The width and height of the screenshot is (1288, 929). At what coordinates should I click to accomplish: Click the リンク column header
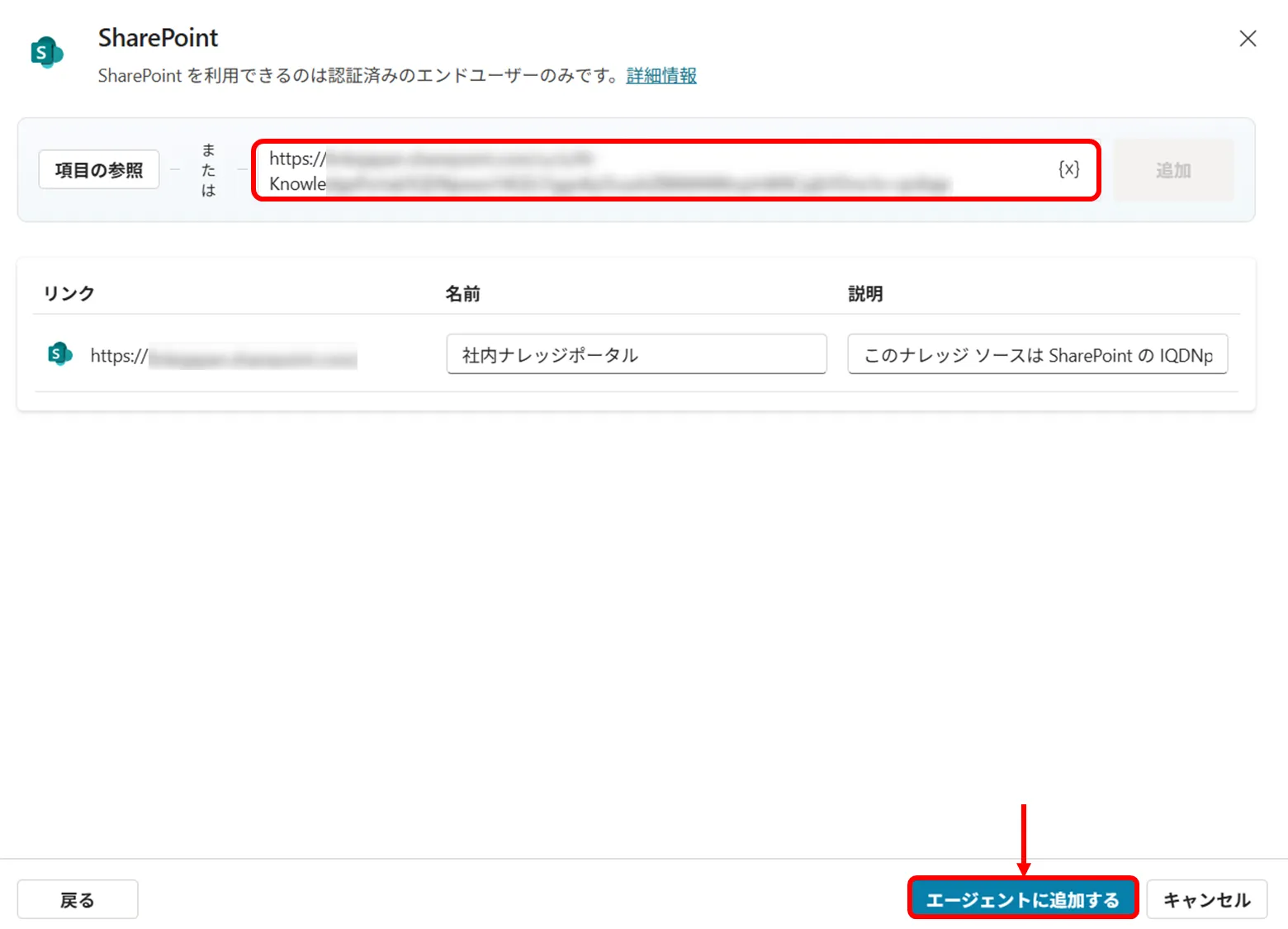pos(68,292)
